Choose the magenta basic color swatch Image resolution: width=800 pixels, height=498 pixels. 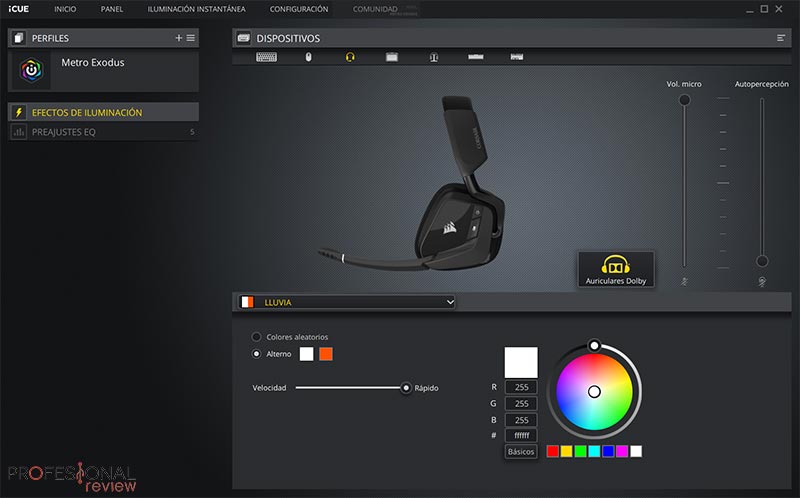point(622,451)
